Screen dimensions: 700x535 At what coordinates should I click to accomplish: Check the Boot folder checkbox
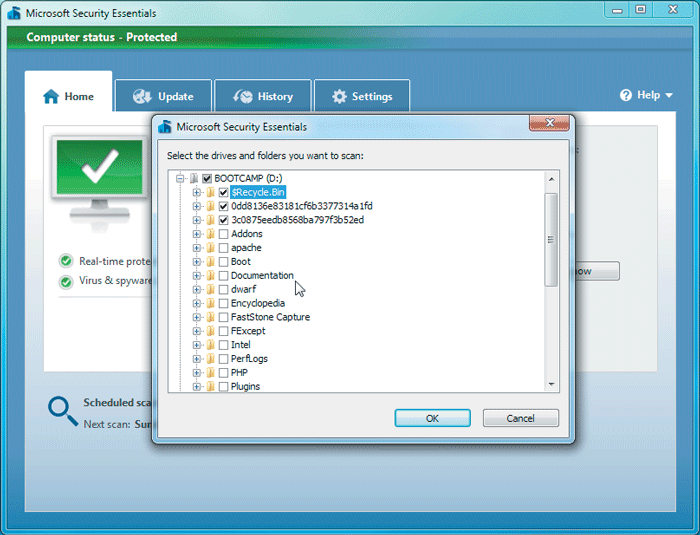pyautogui.click(x=224, y=262)
